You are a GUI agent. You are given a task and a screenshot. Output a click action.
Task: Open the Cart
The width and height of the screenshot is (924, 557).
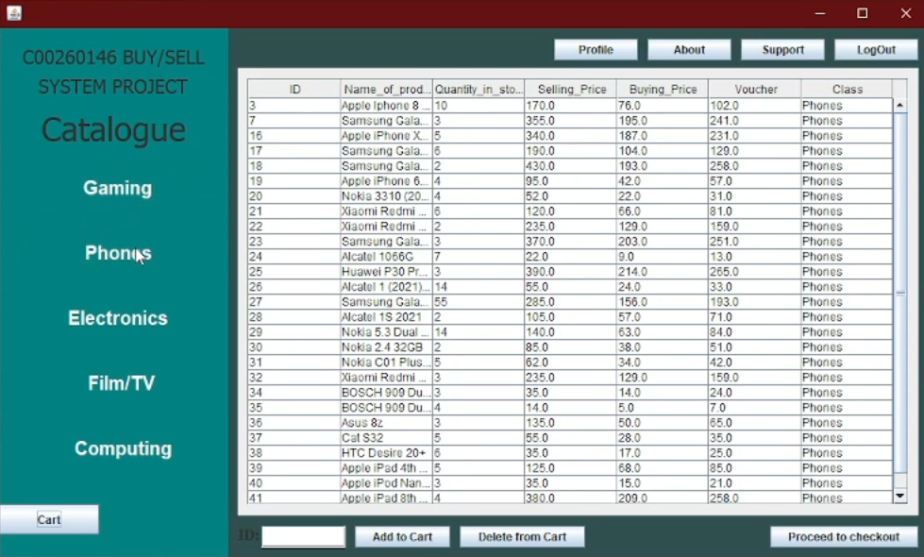point(49,519)
